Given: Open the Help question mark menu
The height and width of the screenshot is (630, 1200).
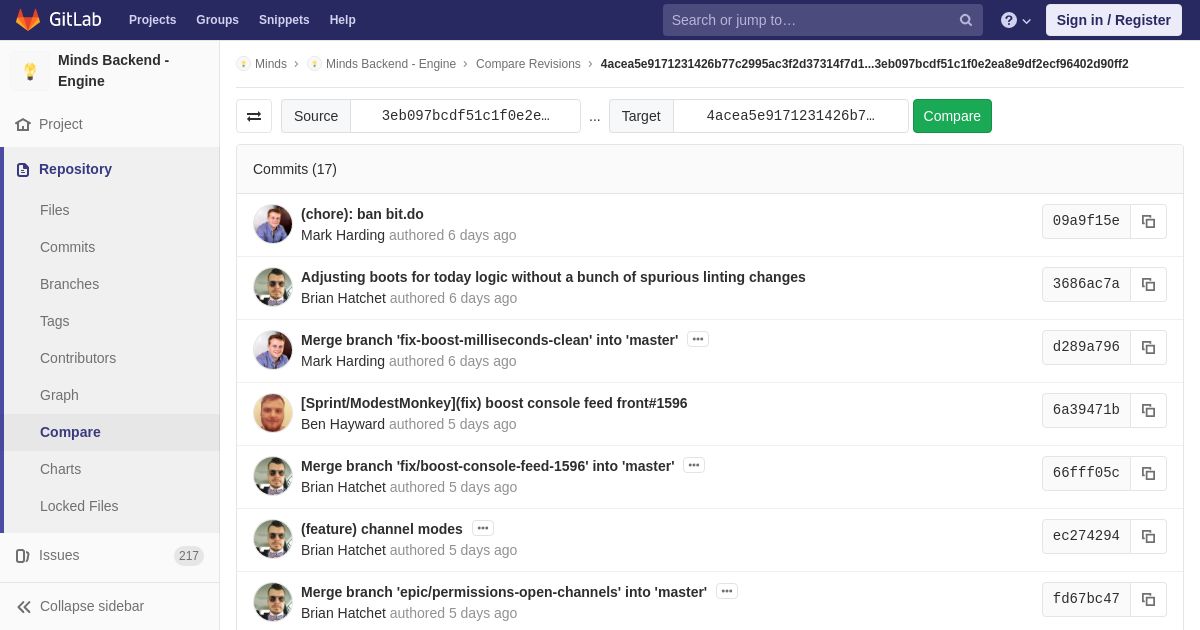Looking at the screenshot, I should (1016, 20).
